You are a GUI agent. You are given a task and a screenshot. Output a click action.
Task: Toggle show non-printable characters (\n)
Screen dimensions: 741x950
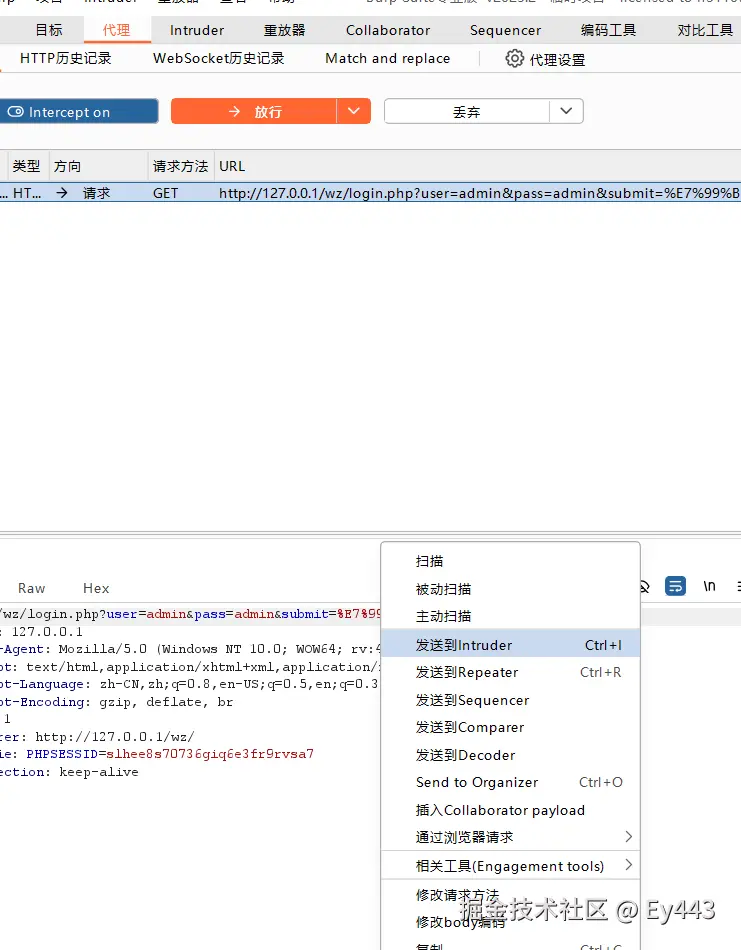click(x=709, y=586)
